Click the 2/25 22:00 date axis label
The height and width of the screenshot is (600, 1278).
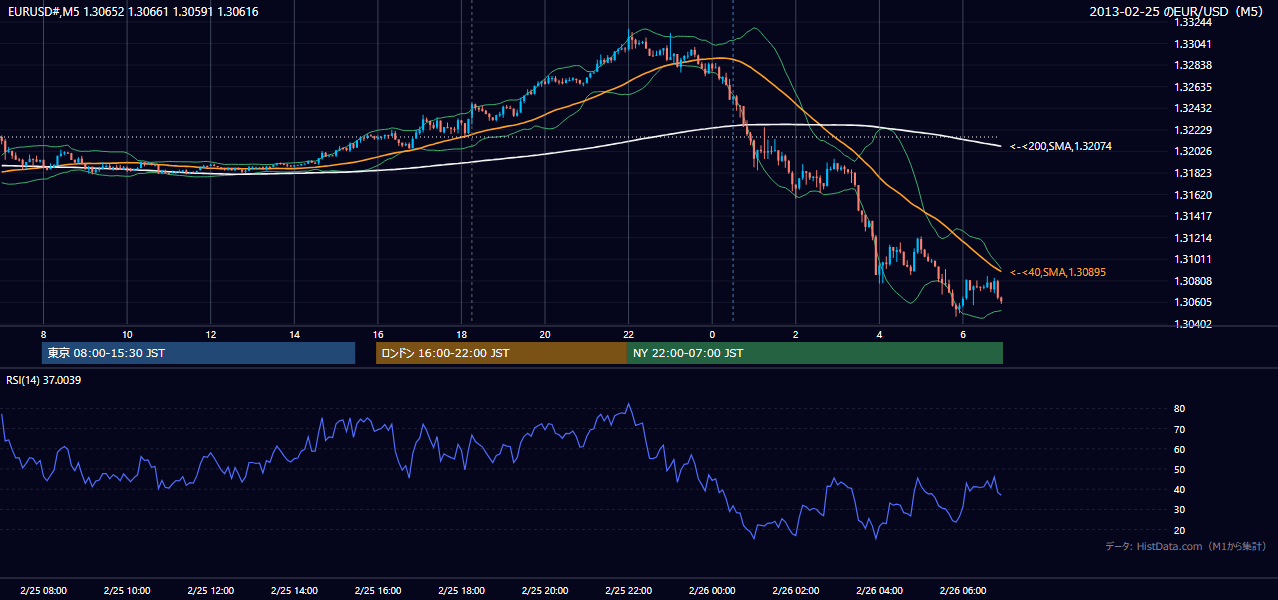tap(628, 591)
